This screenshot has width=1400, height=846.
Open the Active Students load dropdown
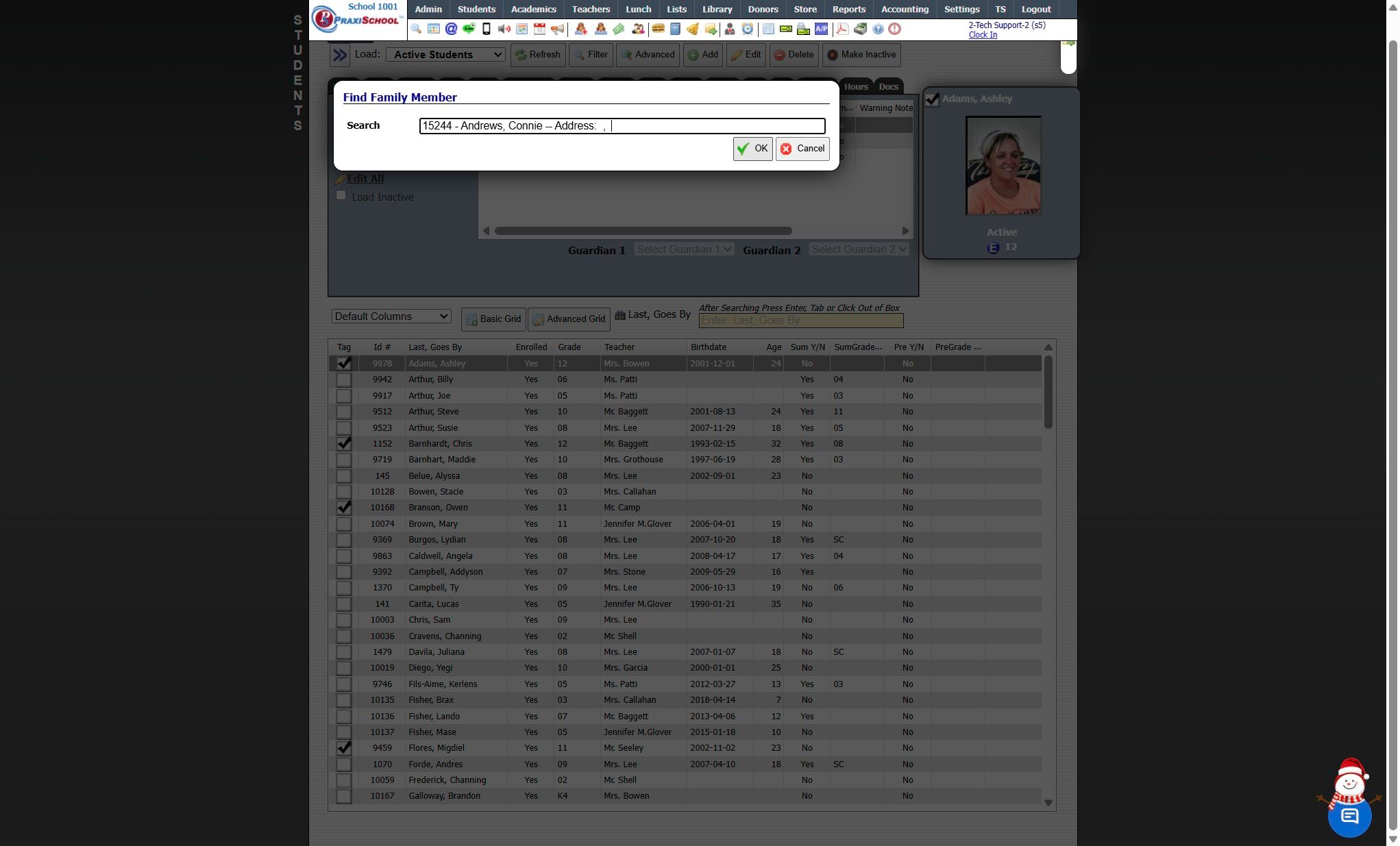[446, 55]
